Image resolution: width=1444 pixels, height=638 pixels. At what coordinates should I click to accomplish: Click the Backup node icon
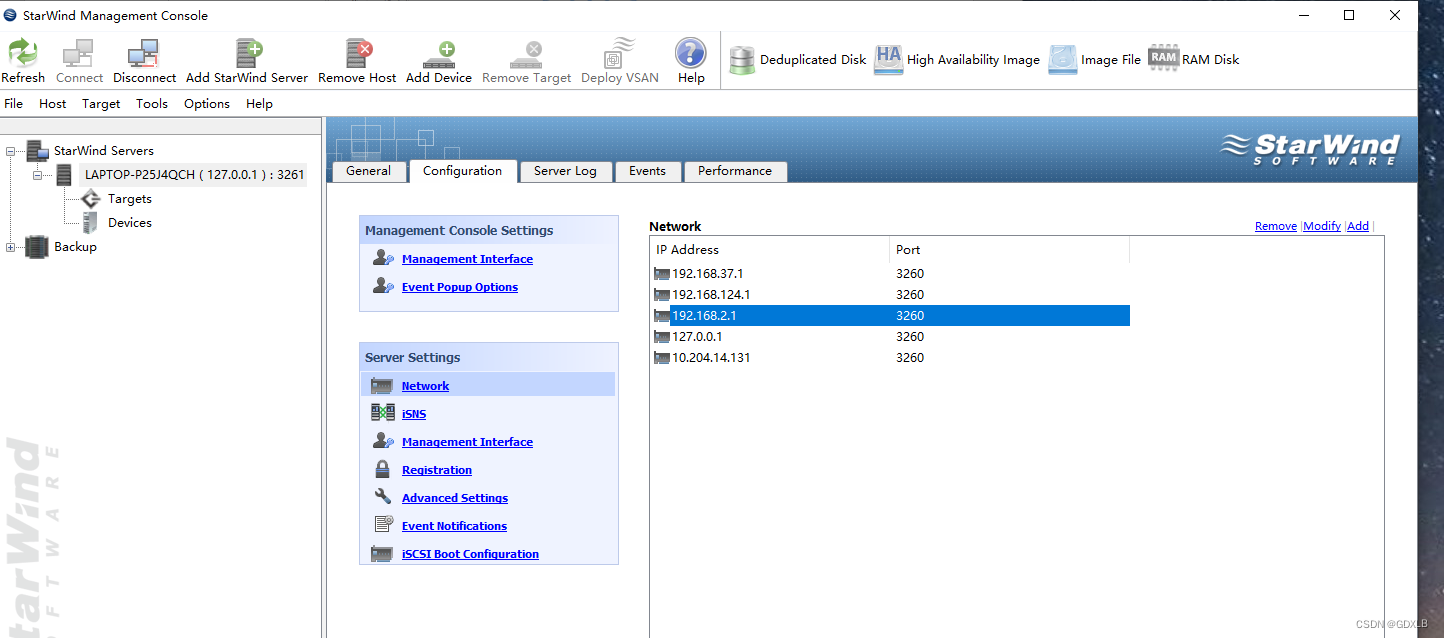(x=37, y=247)
